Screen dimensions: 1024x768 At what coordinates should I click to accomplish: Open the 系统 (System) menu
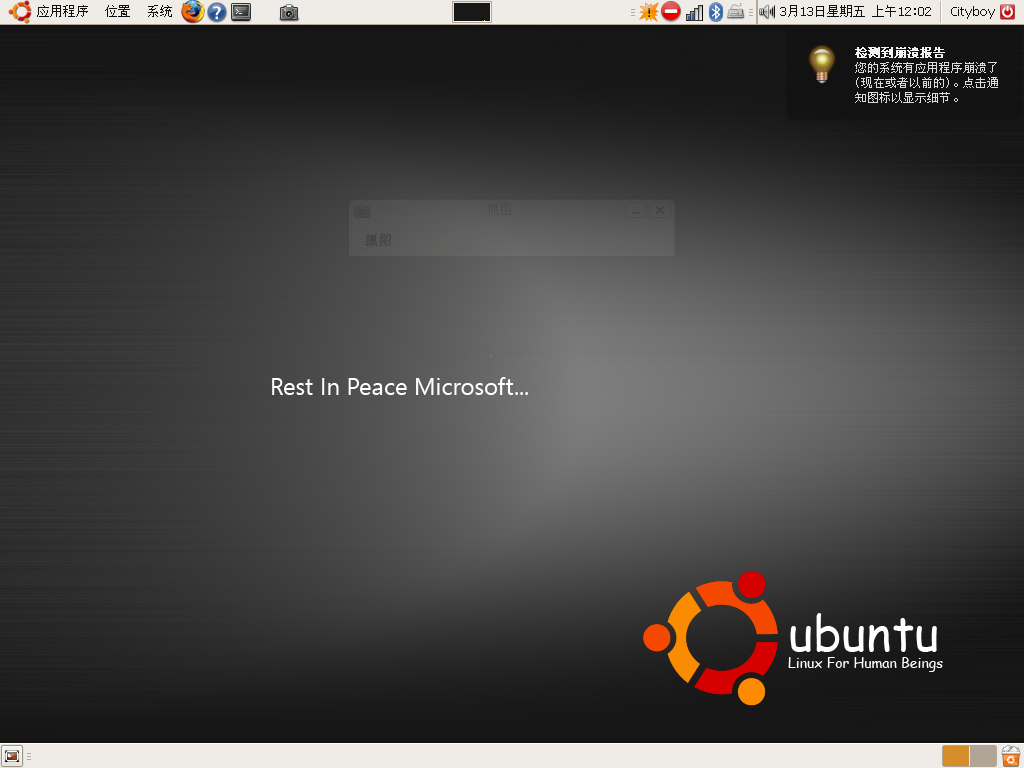(x=159, y=12)
